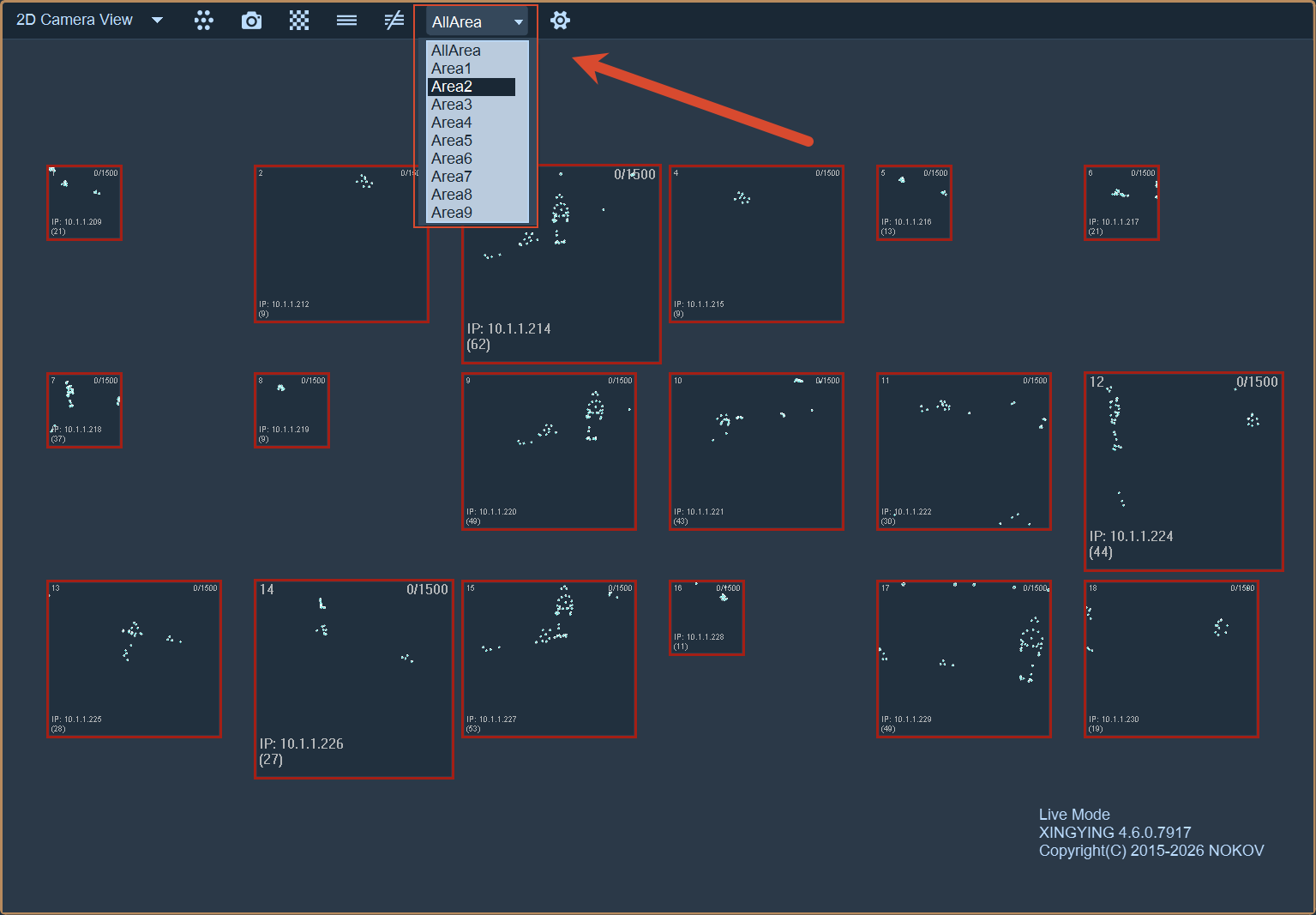Viewport: 1316px width, 915px height.
Task: Select camera 15 view at 10.1.1.227
Action: (x=549, y=659)
